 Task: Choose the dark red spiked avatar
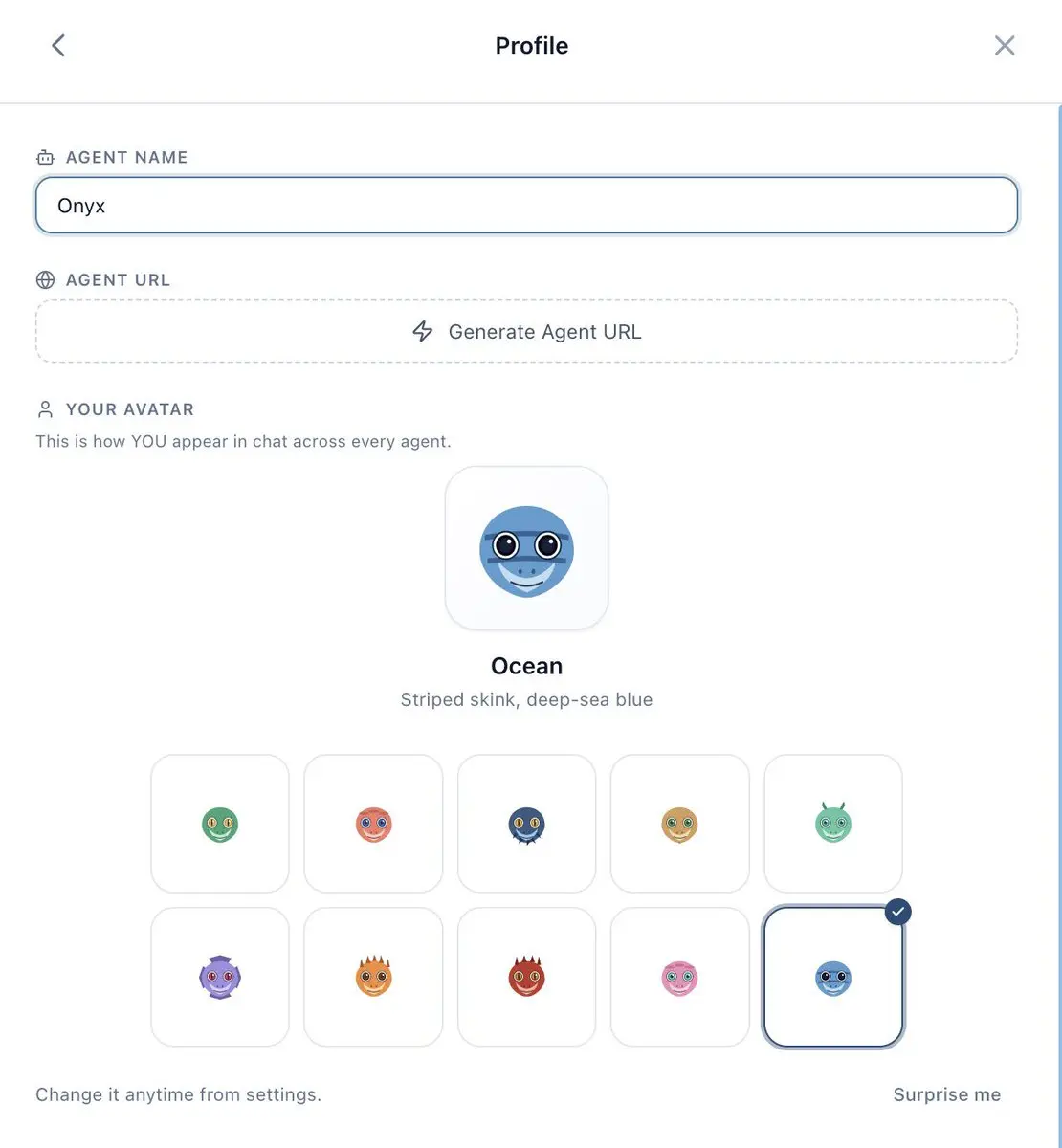527,977
